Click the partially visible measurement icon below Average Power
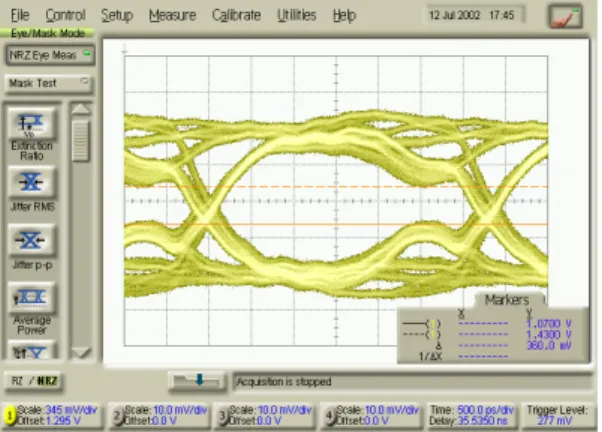Viewport: 602px width, 432px height. coord(32,351)
